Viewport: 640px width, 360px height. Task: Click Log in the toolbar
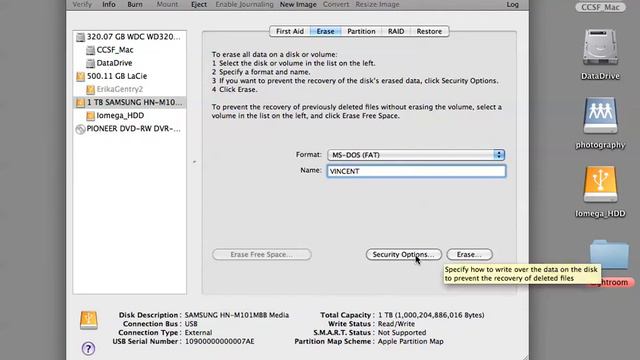tap(513, 4)
